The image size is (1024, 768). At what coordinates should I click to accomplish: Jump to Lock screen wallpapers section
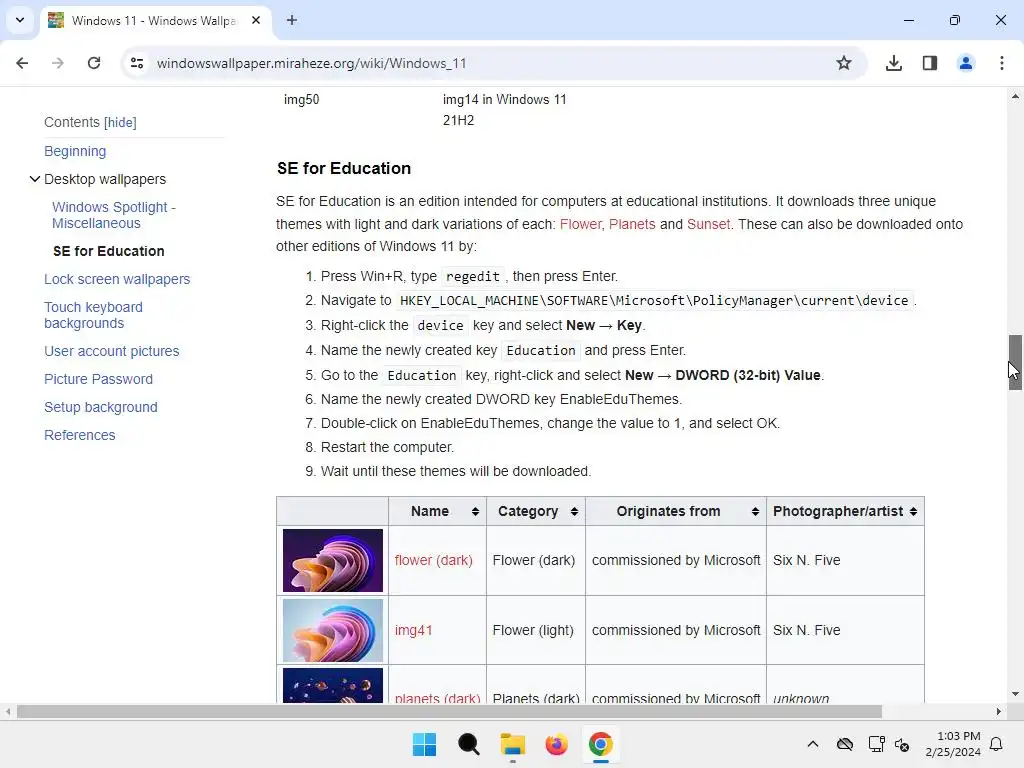[x=117, y=279]
